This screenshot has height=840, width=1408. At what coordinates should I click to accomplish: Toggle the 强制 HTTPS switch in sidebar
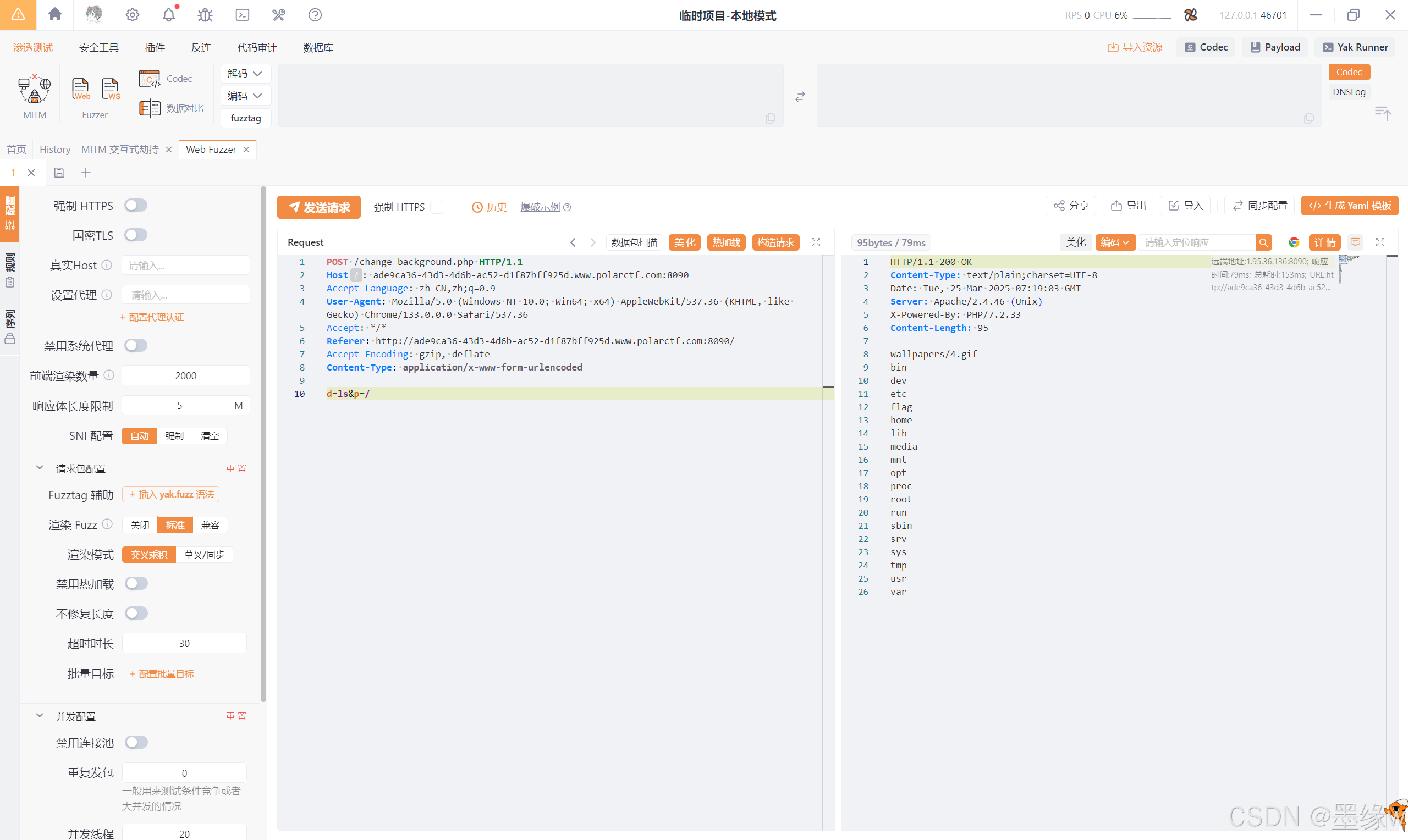coord(136,205)
